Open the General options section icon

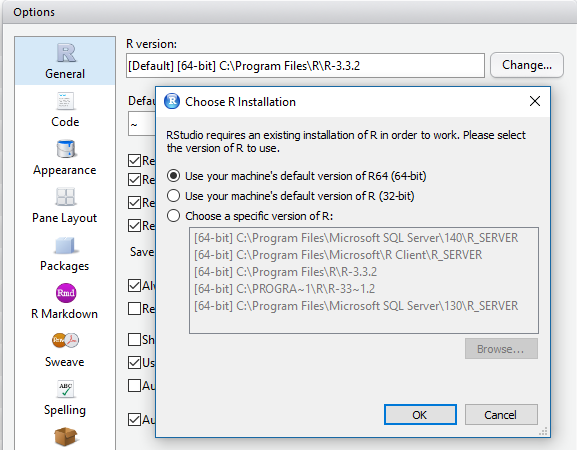click(66, 53)
